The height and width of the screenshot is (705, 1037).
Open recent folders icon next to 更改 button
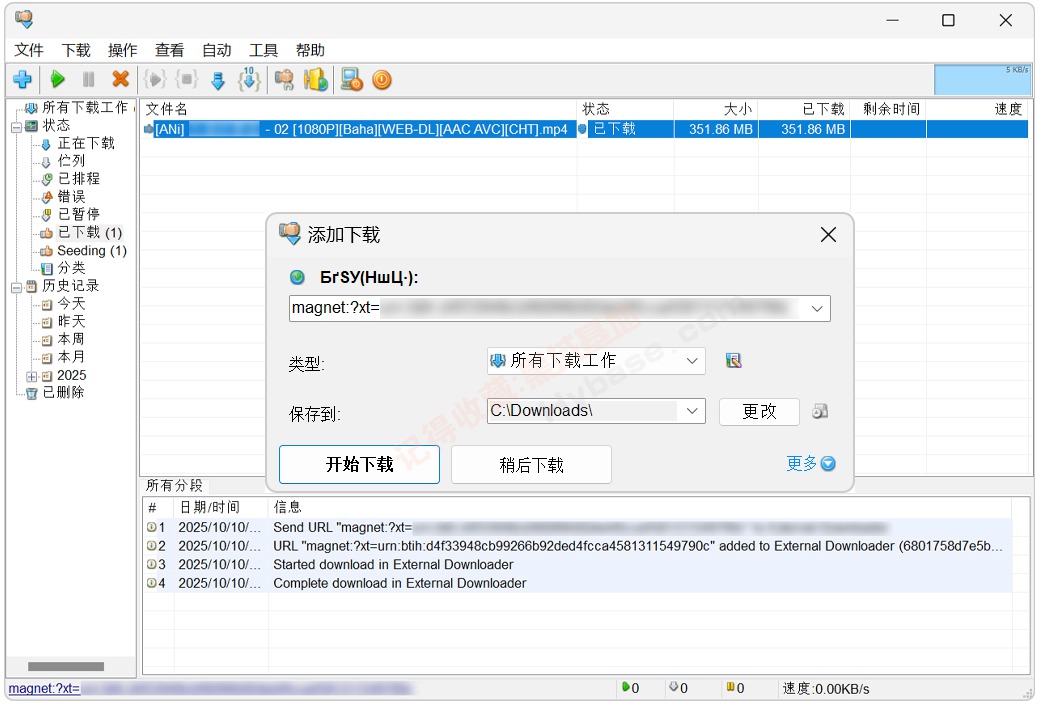822,411
